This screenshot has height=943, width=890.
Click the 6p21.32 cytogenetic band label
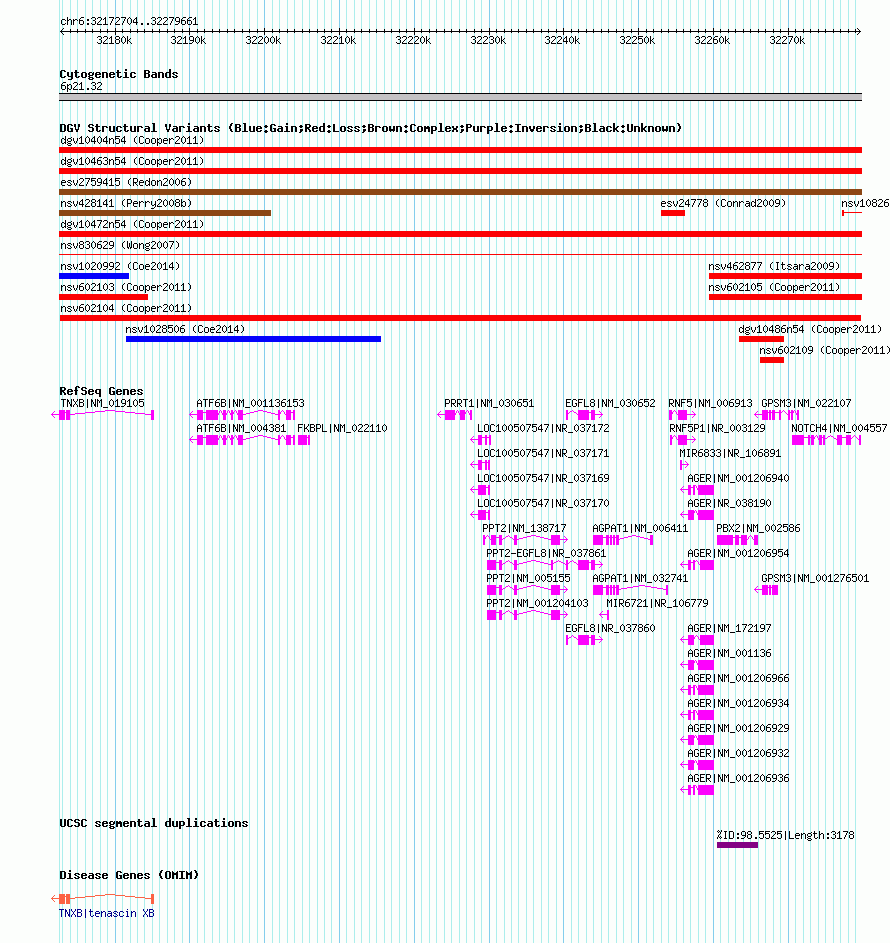[x=81, y=87]
